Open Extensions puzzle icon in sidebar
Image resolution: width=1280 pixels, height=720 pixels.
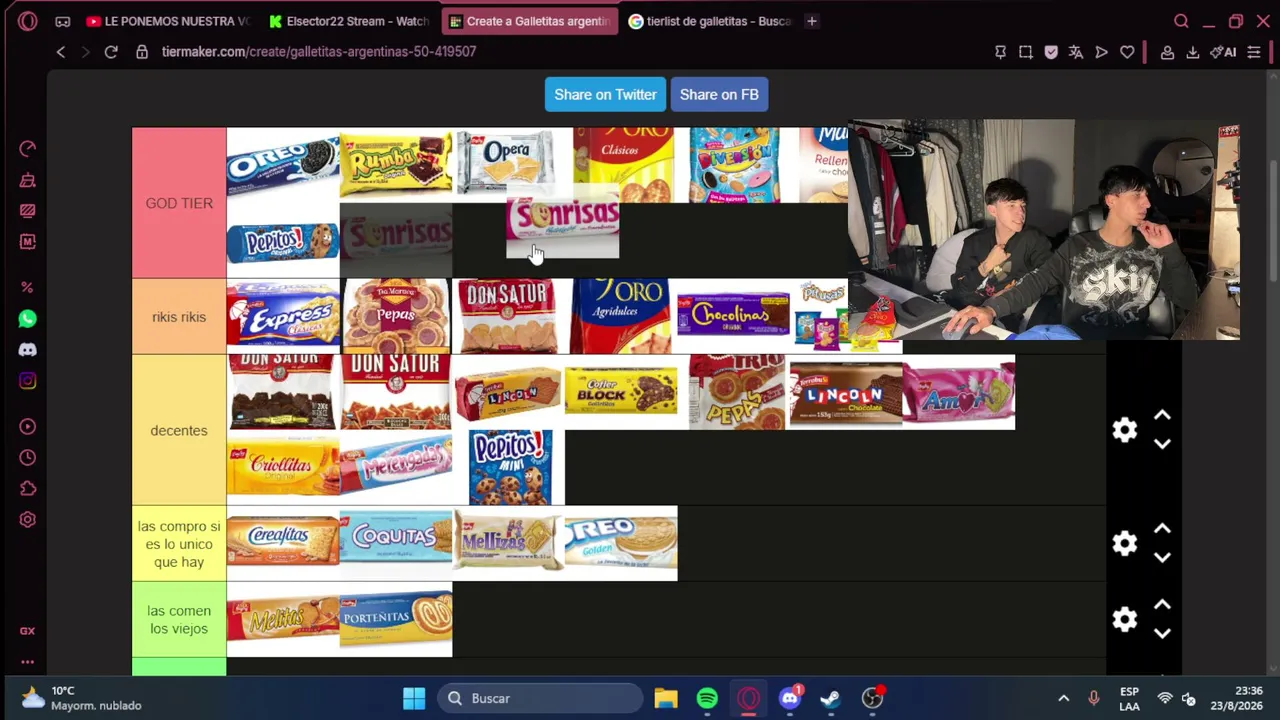[x=27, y=489]
